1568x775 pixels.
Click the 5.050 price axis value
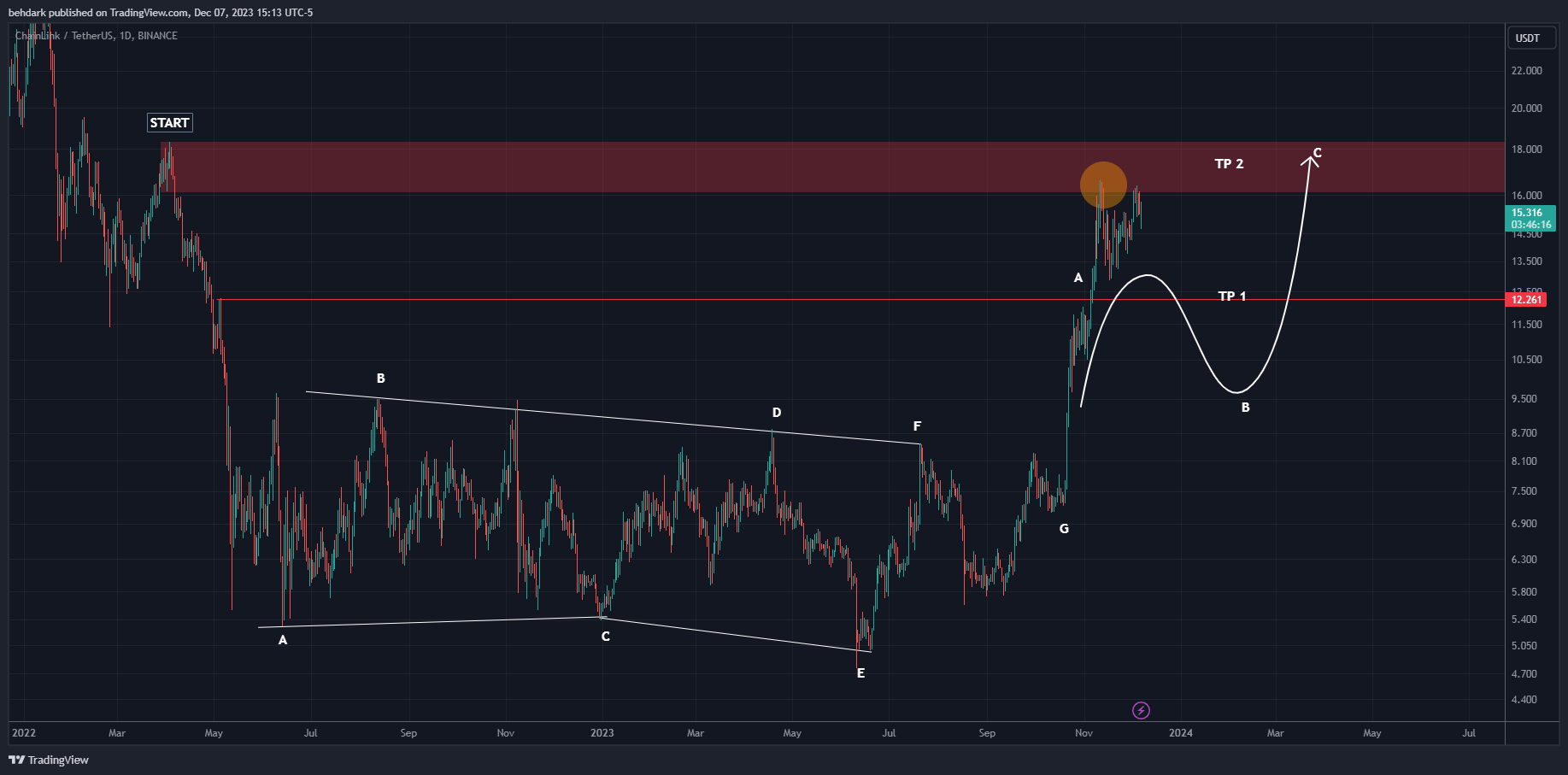1524,646
